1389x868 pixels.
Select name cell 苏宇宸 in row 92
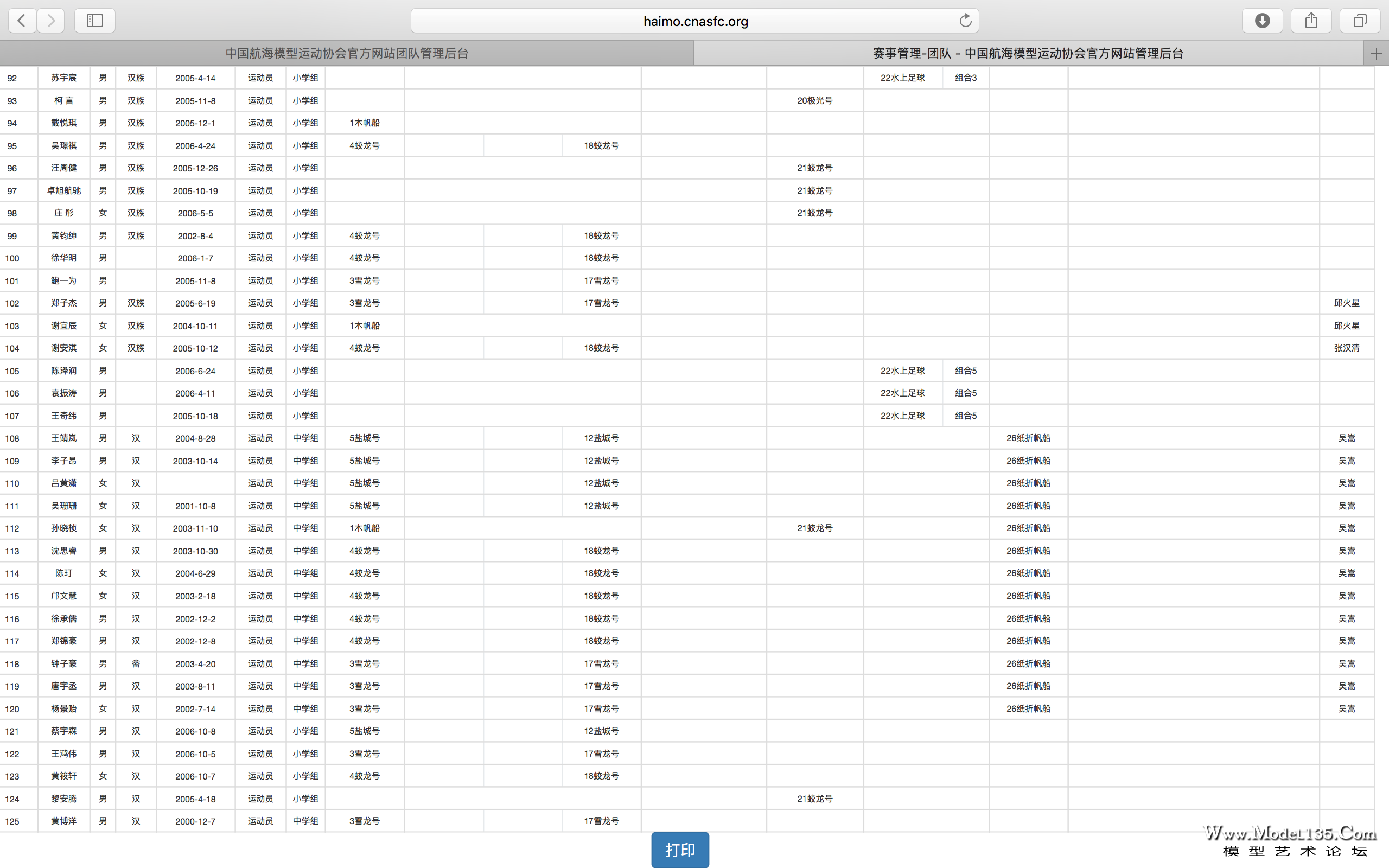click(x=63, y=78)
